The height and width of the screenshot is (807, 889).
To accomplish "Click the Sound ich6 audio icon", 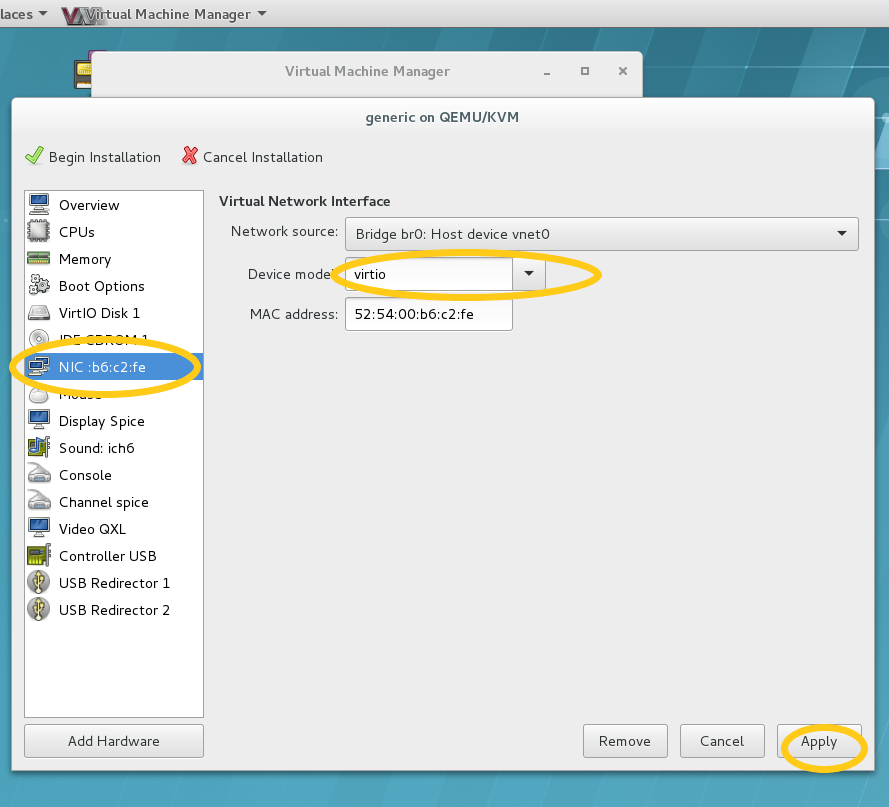I will tap(39, 447).
